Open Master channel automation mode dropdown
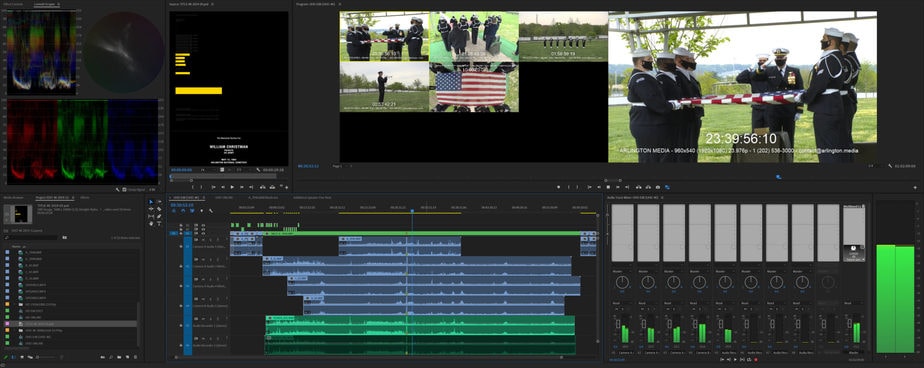Image resolution: width=924 pixels, height=368 pixels. (x=854, y=303)
